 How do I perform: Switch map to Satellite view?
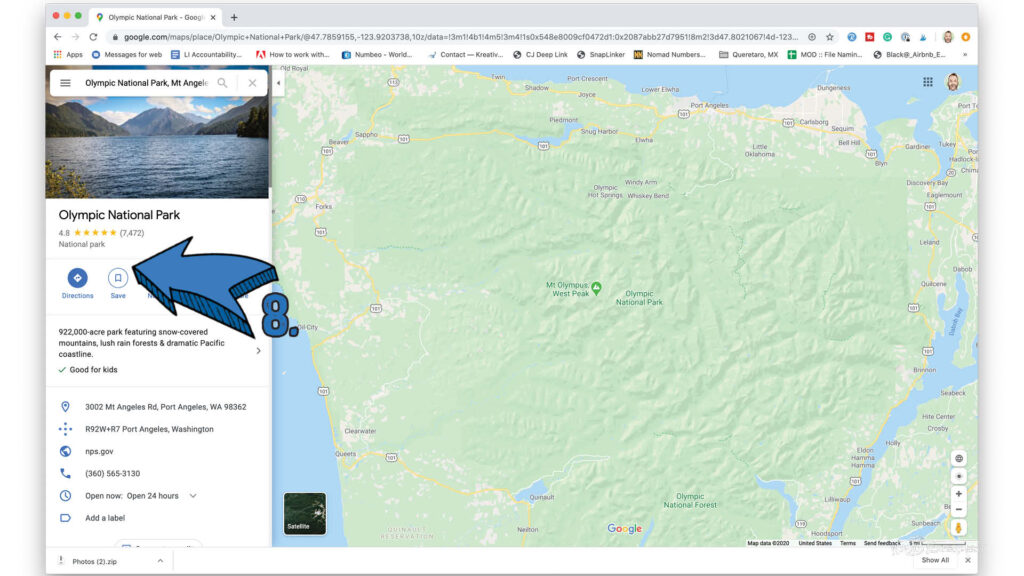tap(304, 513)
